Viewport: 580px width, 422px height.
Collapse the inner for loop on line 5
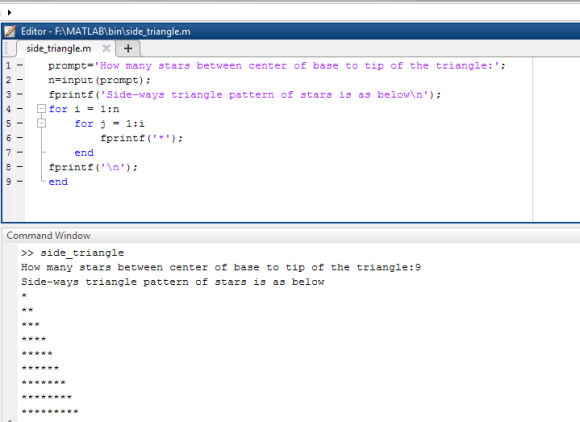pos(41,123)
